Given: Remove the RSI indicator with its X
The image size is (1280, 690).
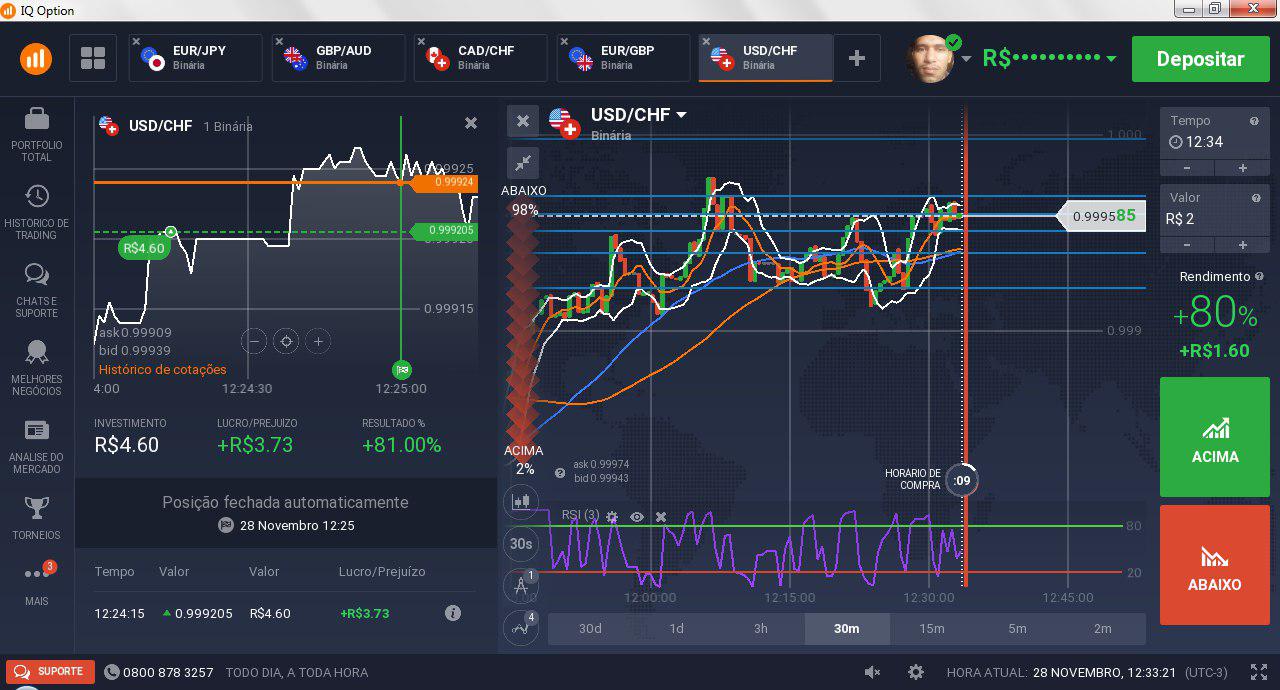Looking at the screenshot, I should point(660,517).
